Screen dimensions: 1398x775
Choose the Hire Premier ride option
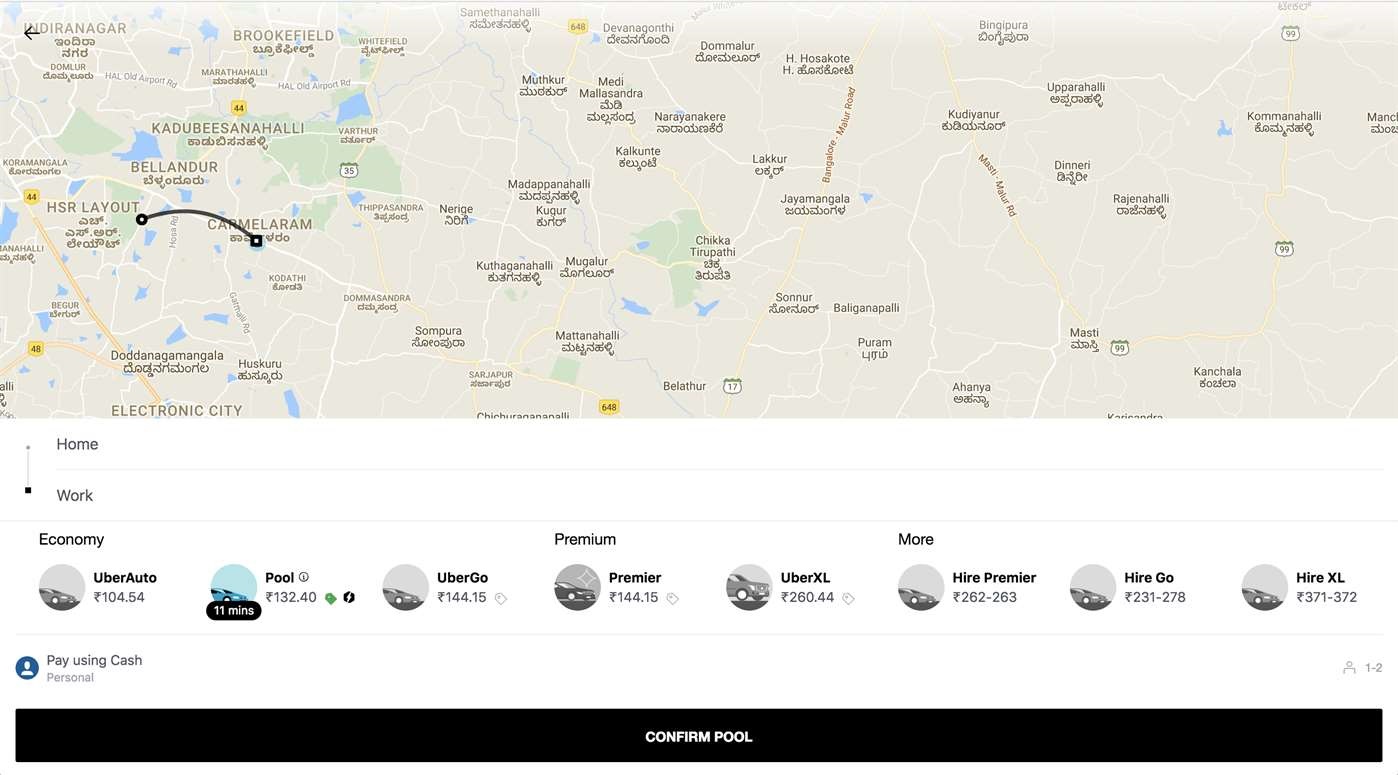968,587
